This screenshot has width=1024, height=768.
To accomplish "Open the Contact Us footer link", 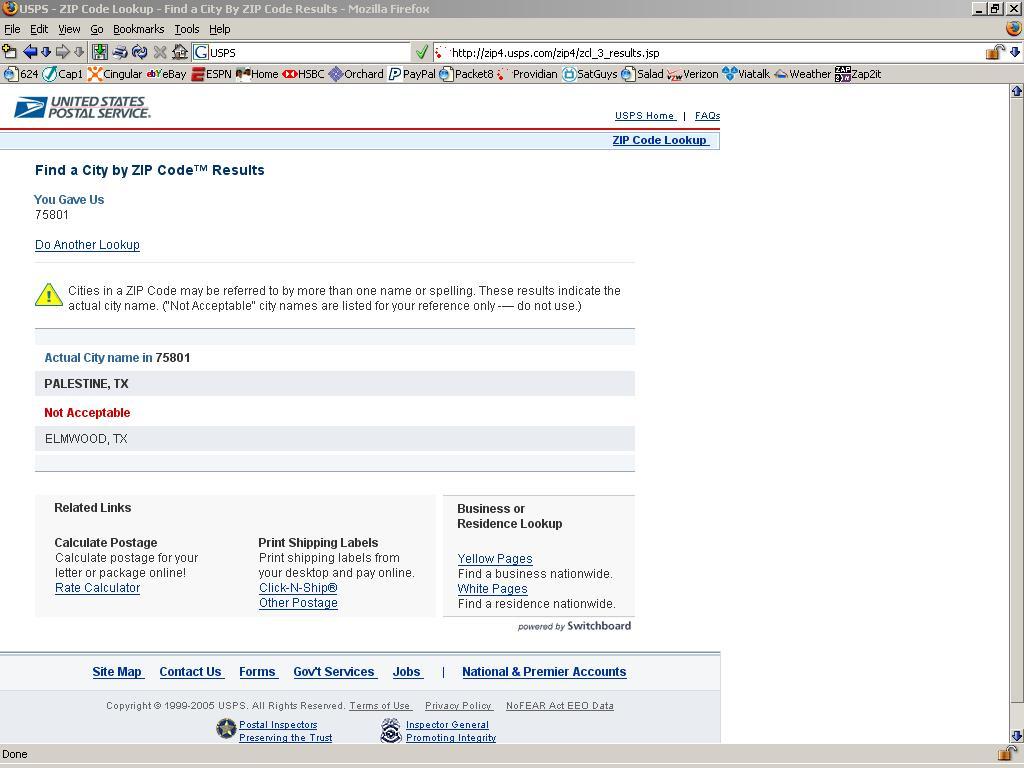I will click(191, 672).
